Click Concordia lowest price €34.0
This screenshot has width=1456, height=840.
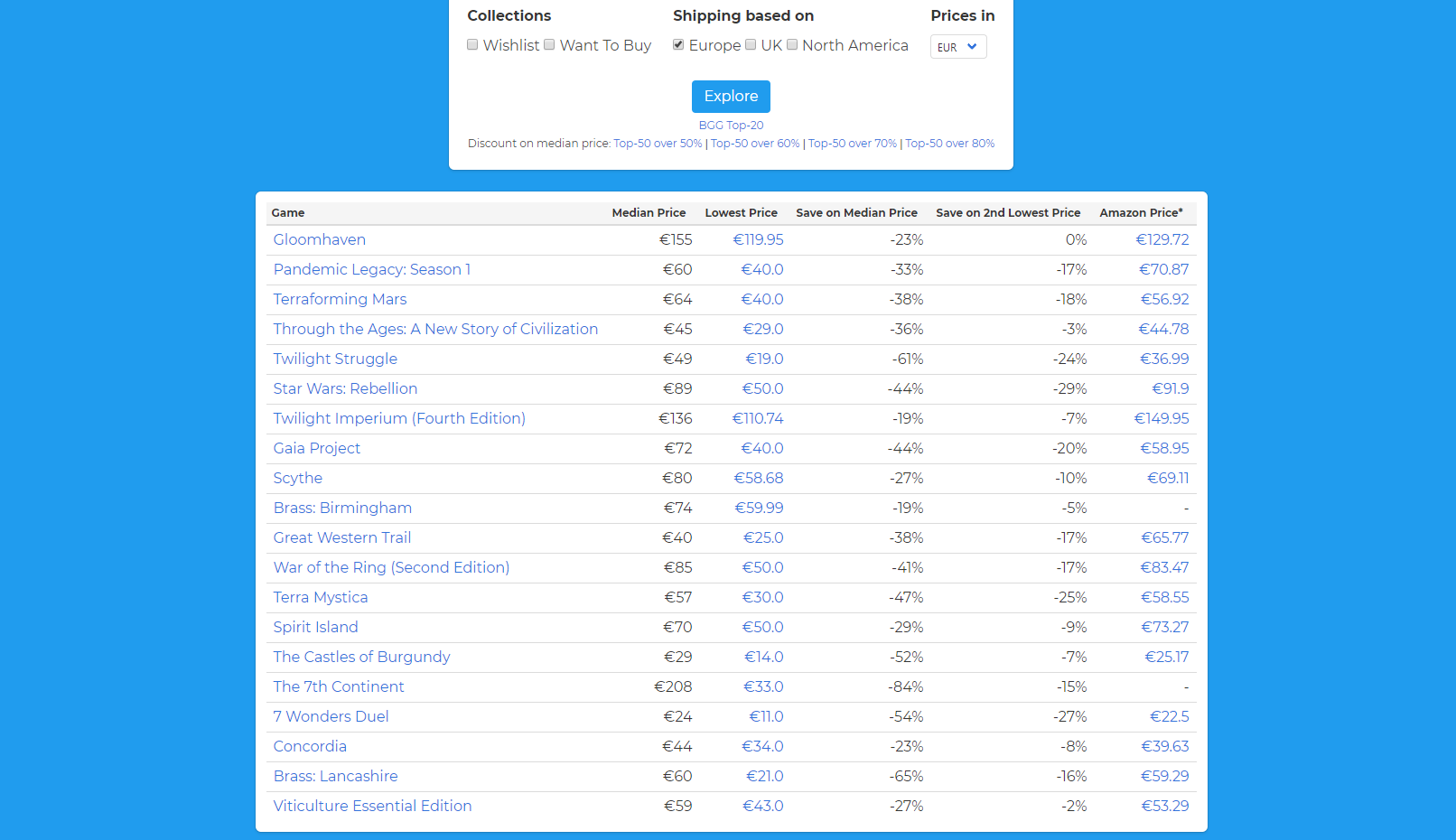coord(763,746)
